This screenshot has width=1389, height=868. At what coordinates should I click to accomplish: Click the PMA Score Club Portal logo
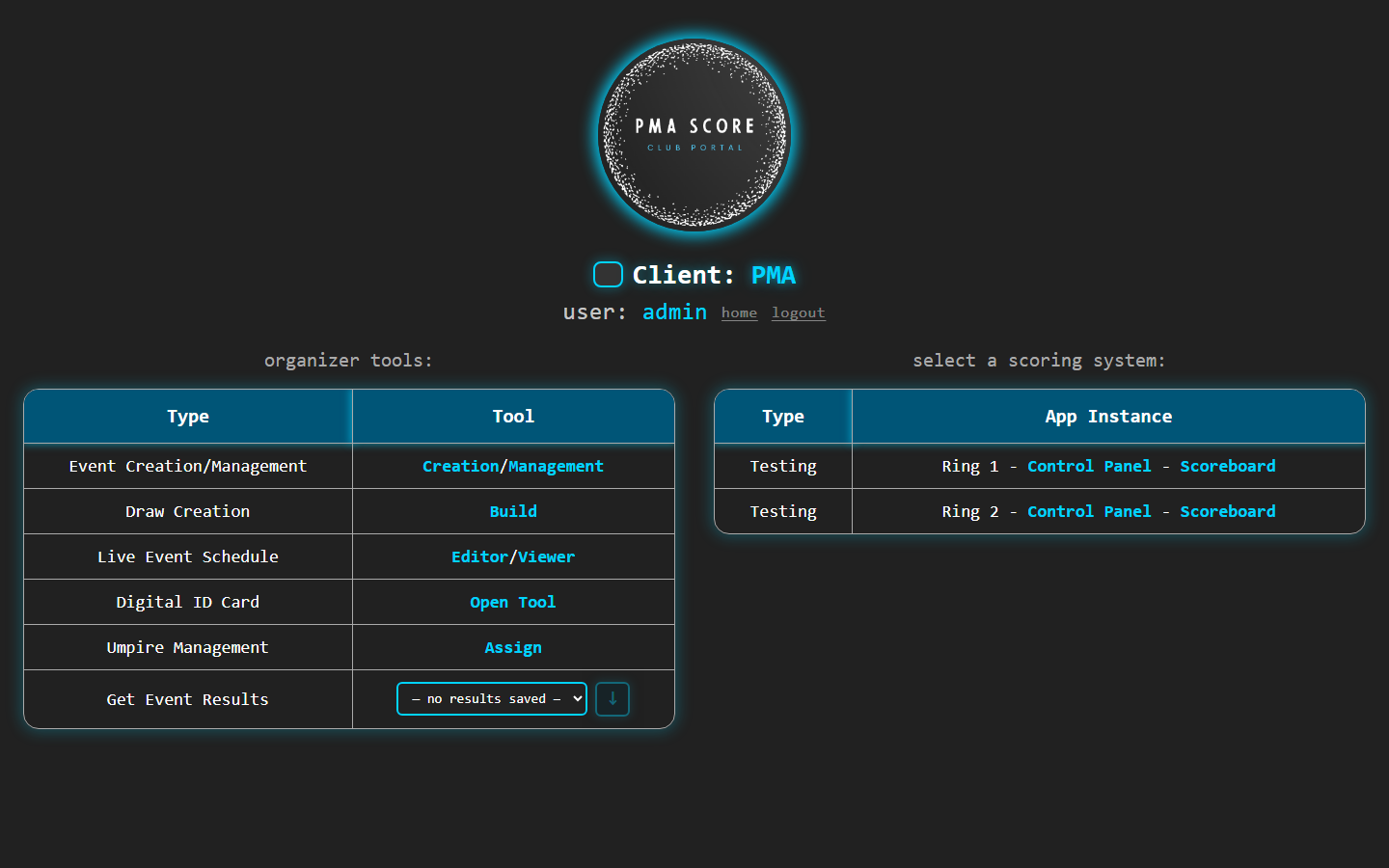pos(694,135)
